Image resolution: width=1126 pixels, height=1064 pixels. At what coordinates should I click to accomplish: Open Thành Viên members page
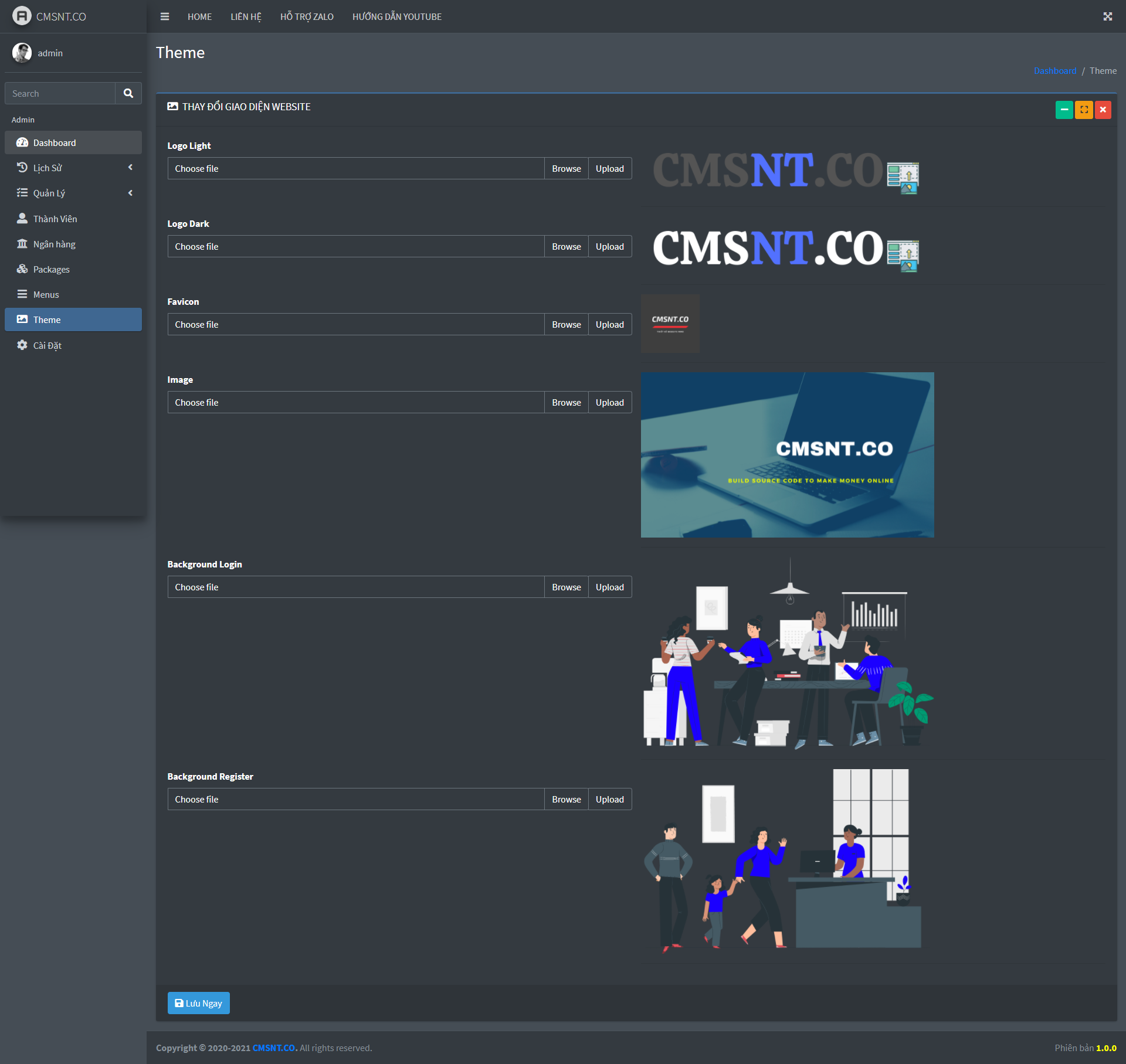click(x=55, y=219)
